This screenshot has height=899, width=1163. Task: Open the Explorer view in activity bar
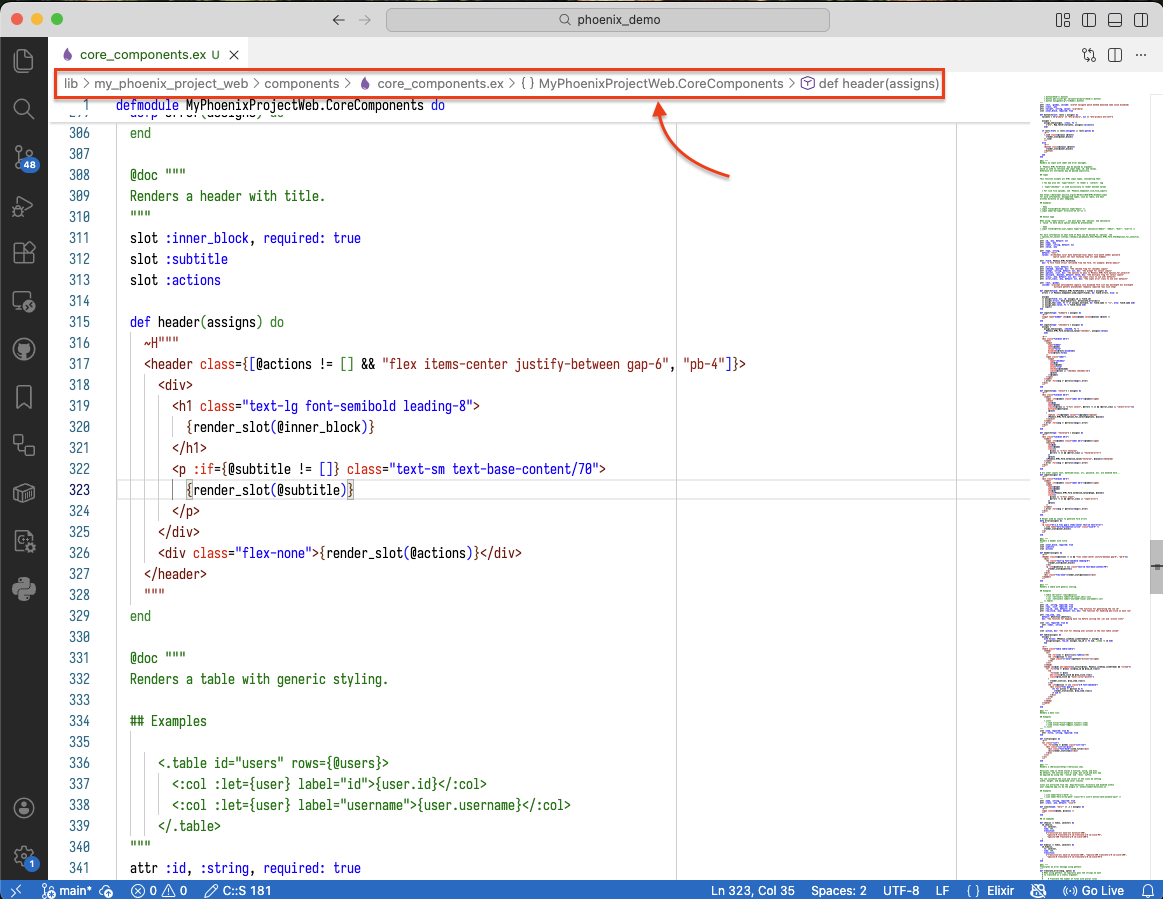click(23, 61)
